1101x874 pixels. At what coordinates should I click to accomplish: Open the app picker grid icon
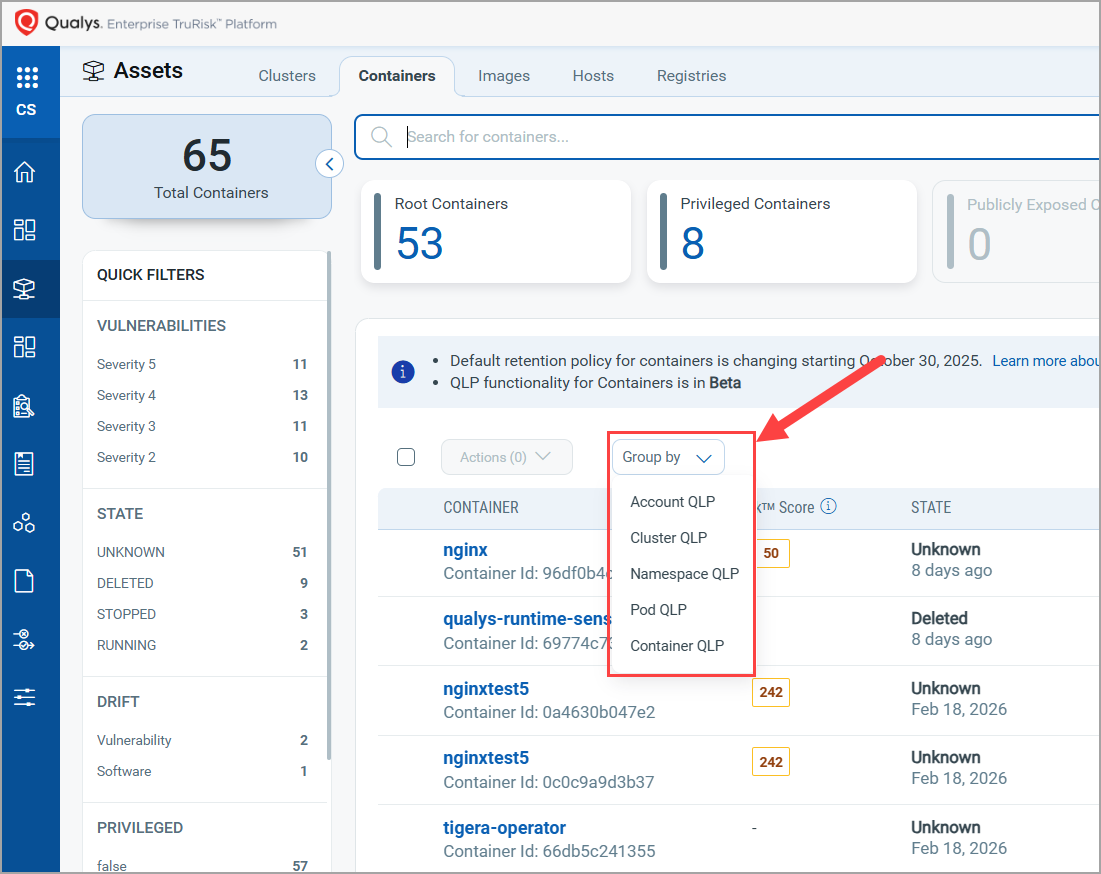(27, 77)
